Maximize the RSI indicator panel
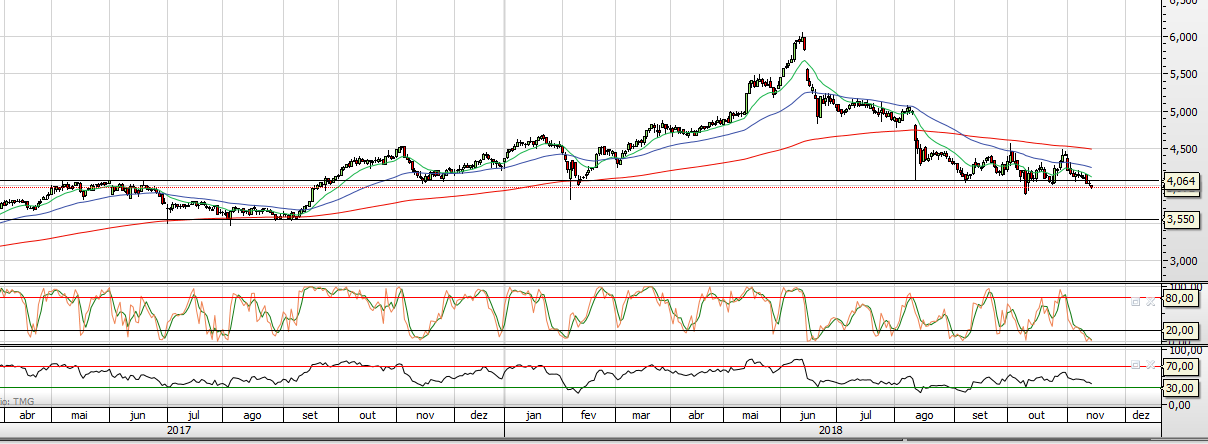The height and width of the screenshot is (444, 1208). point(1136,364)
